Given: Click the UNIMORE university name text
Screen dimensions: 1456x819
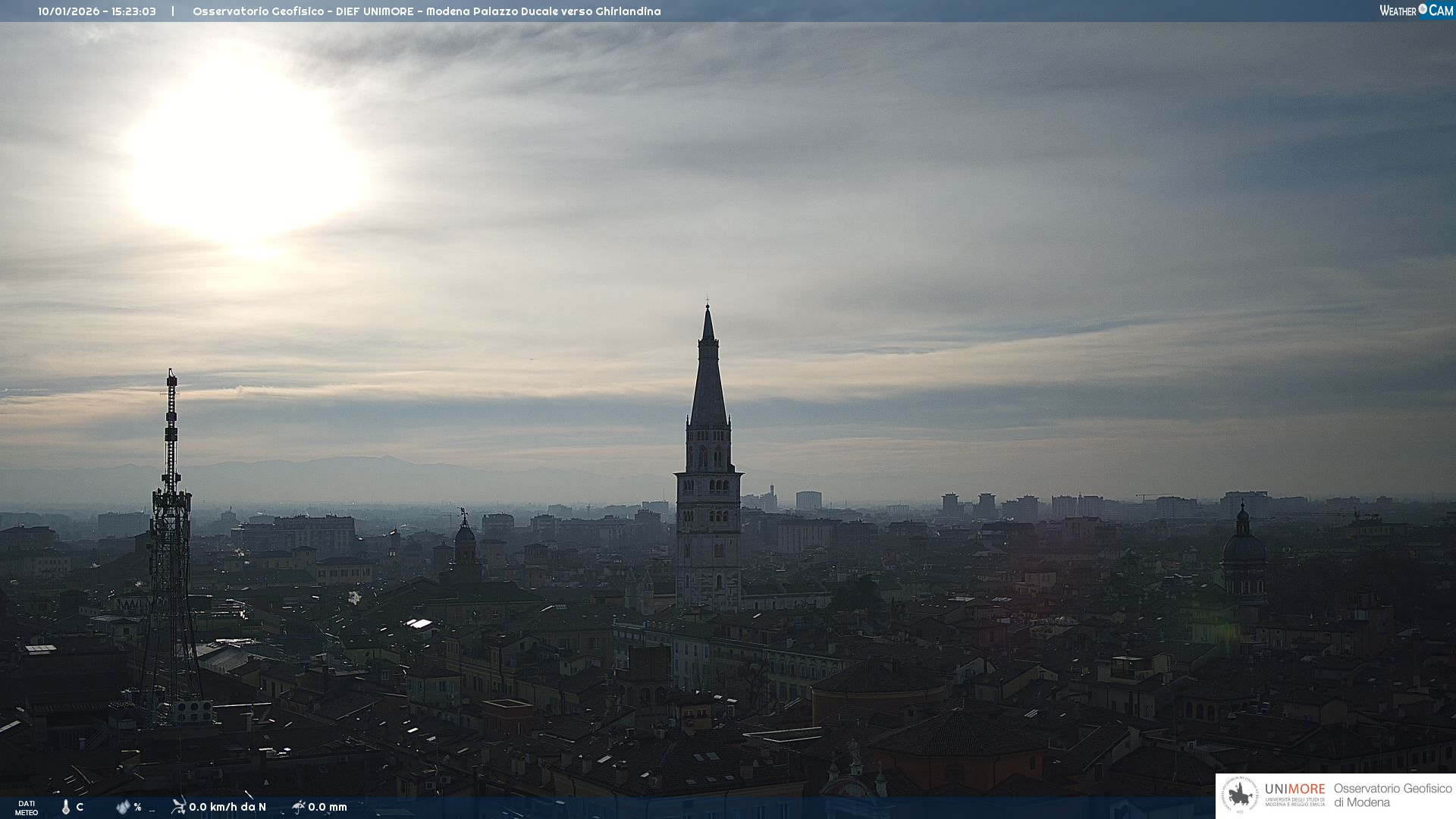Looking at the screenshot, I should tap(1294, 790).
